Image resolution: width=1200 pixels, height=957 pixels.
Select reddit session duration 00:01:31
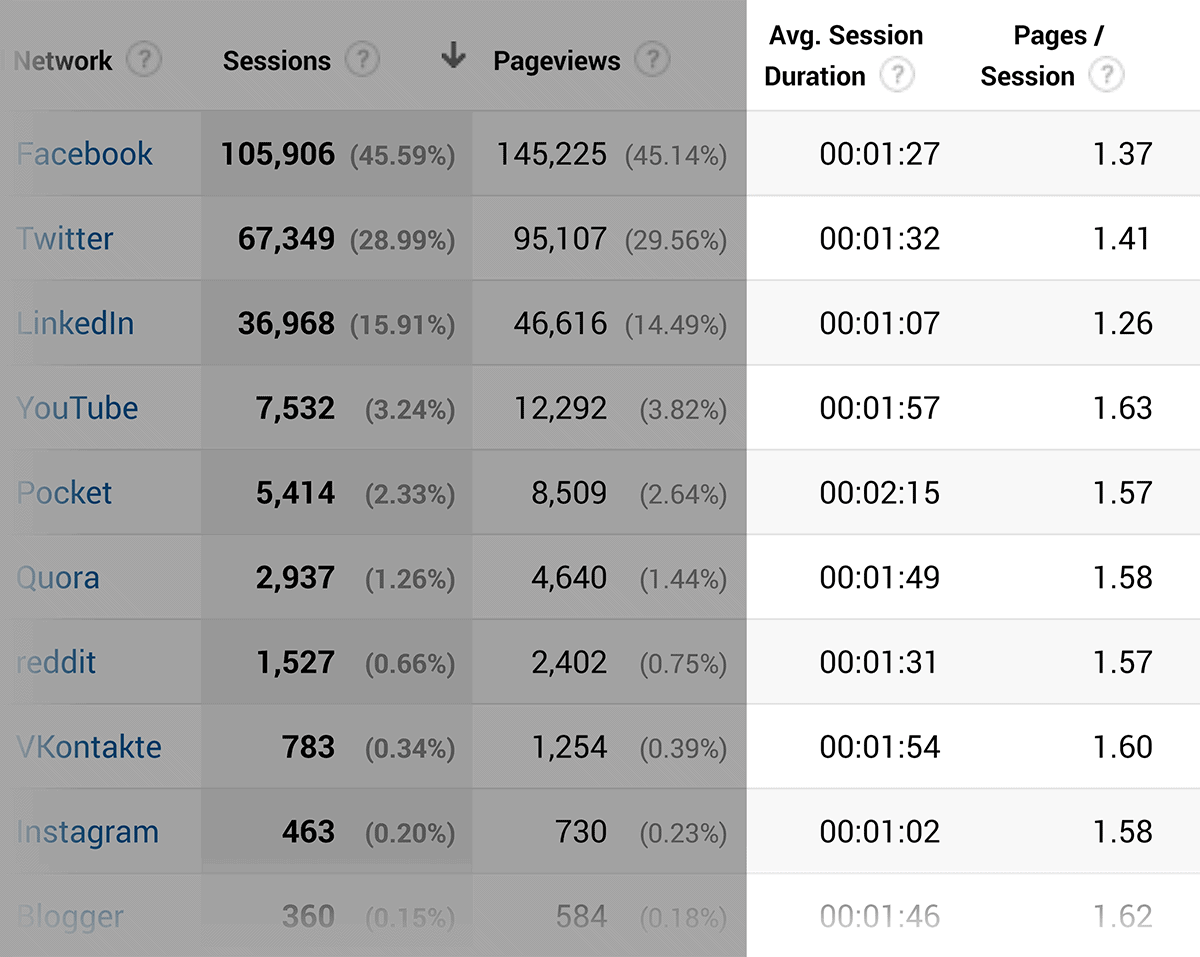click(879, 662)
